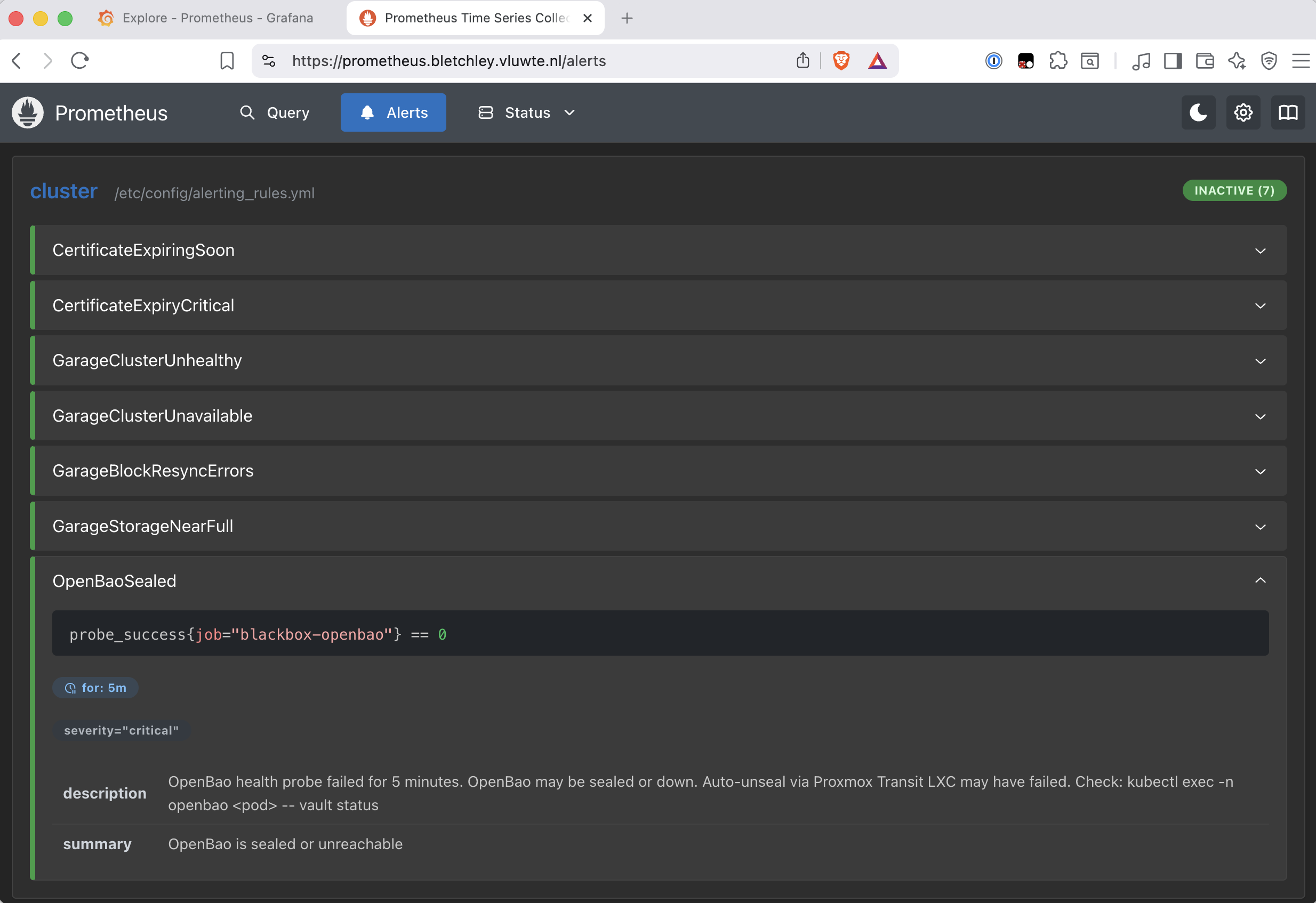Viewport: 1316px width, 903px height.
Task: Open settings with the gear icon
Action: point(1243,112)
